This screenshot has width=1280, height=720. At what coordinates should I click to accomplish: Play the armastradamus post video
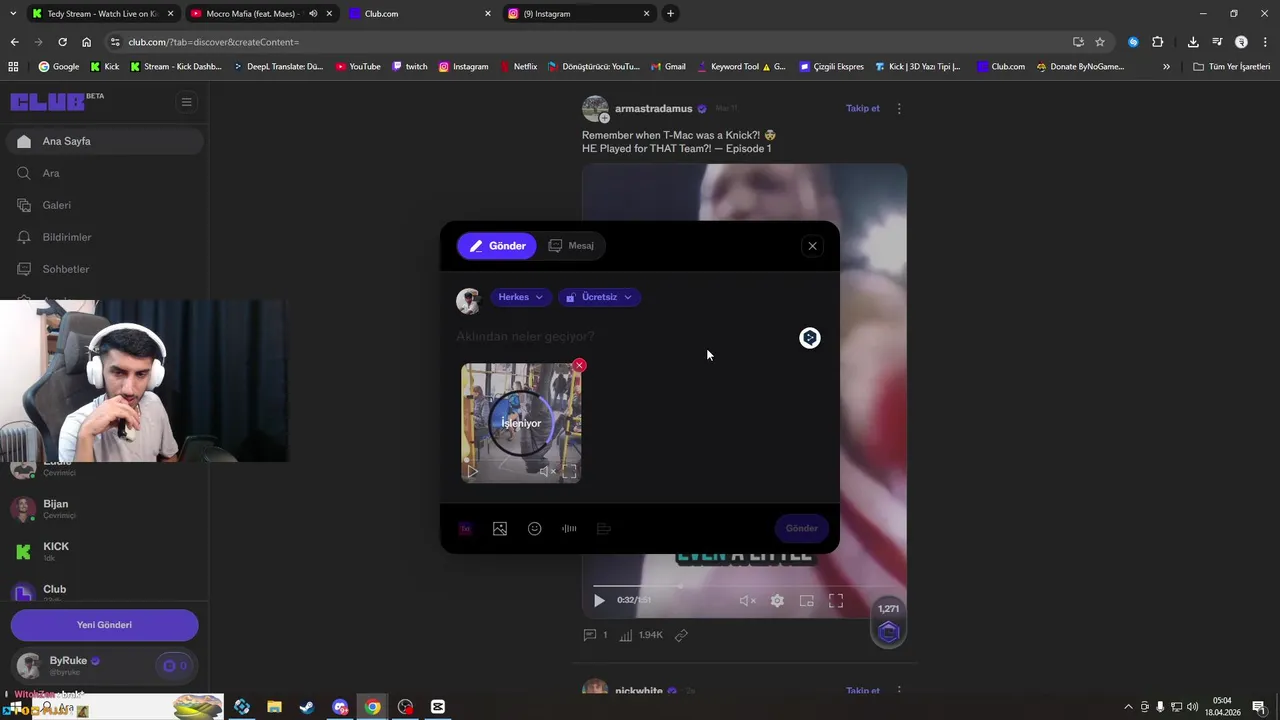tap(599, 601)
